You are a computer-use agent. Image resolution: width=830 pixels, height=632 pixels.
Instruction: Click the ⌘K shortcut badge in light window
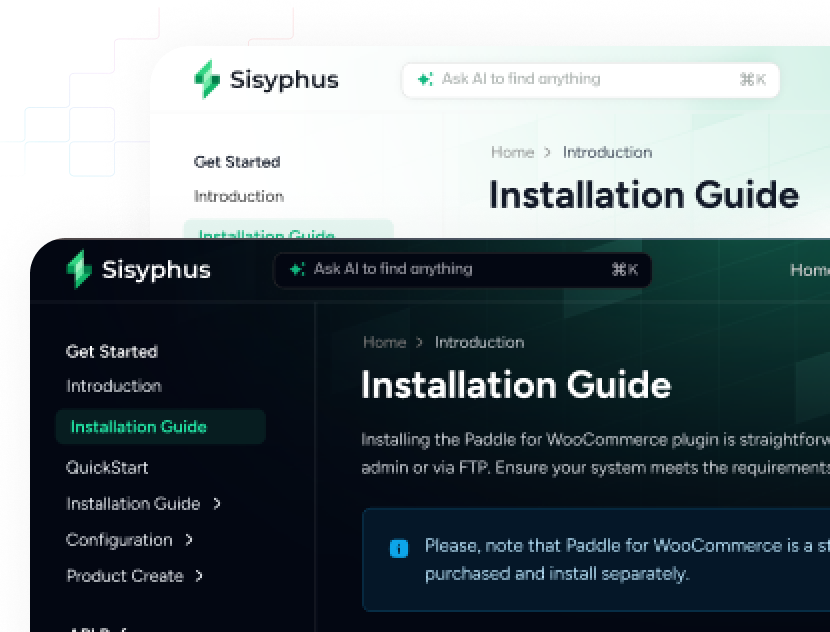(753, 79)
